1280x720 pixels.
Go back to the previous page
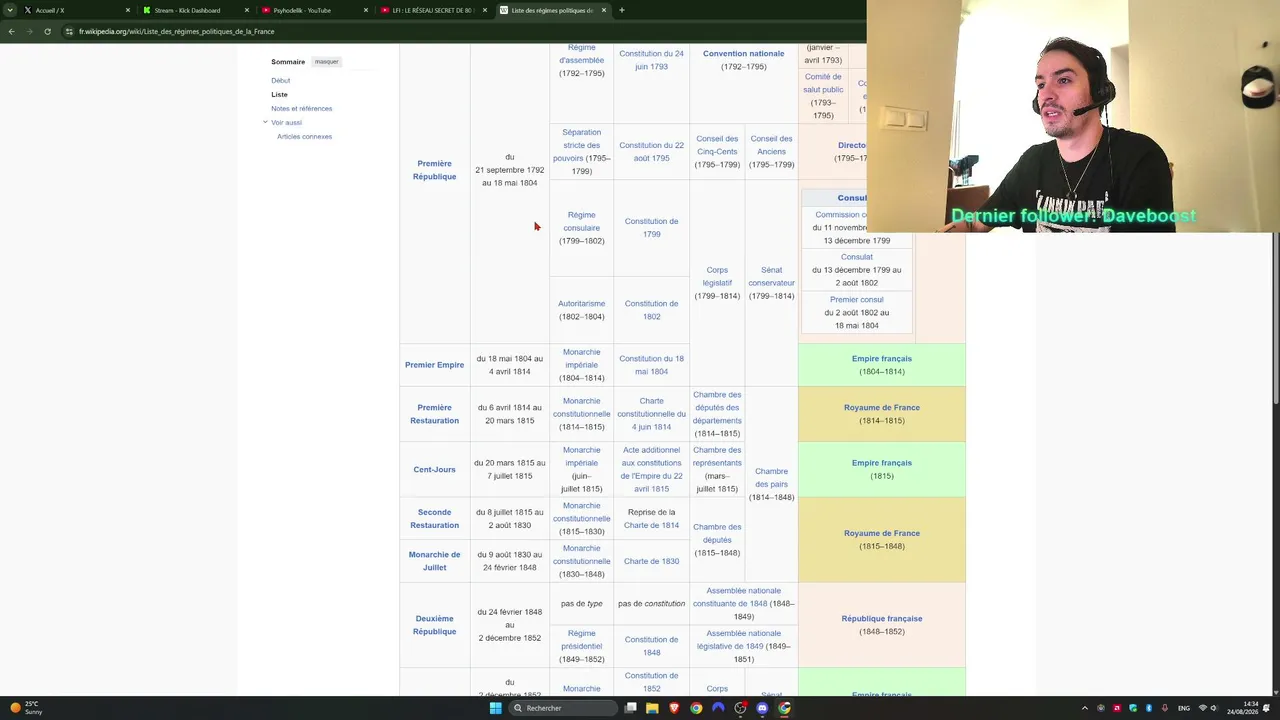click(11, 31)
